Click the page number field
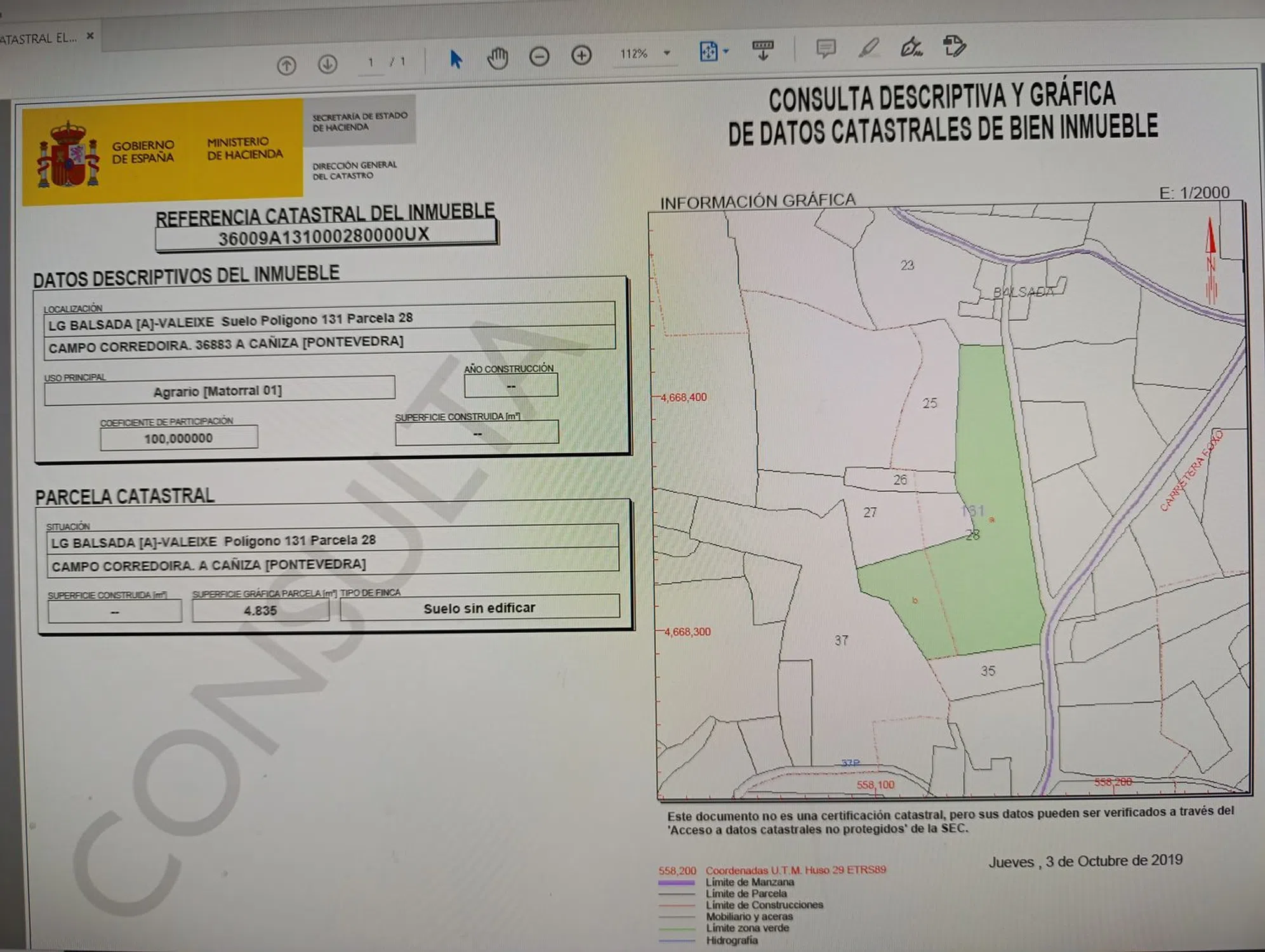The height and width of the screenshot is (952, 1265). pos(371,63)
